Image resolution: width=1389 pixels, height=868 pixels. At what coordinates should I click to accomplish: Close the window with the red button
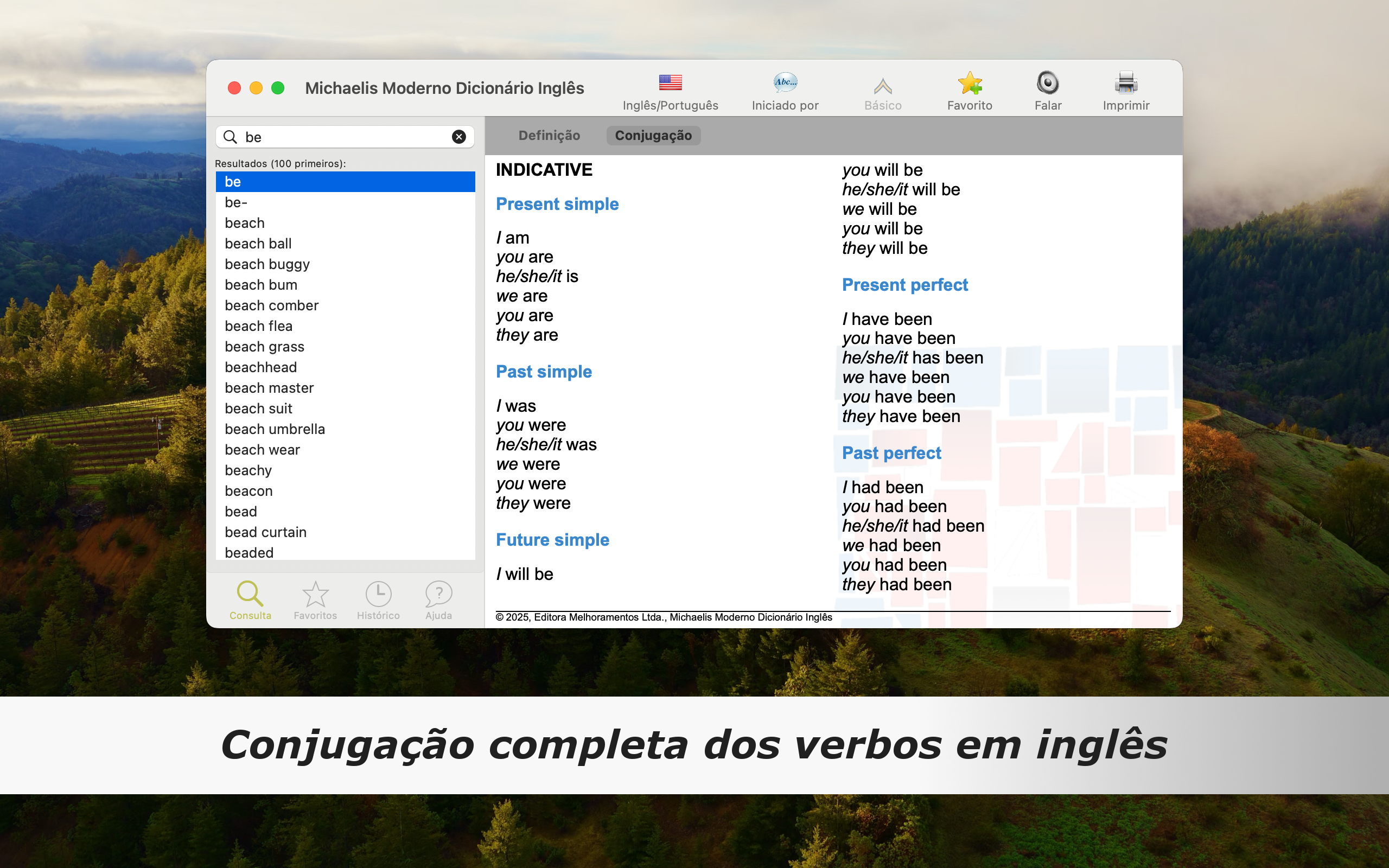234,88
